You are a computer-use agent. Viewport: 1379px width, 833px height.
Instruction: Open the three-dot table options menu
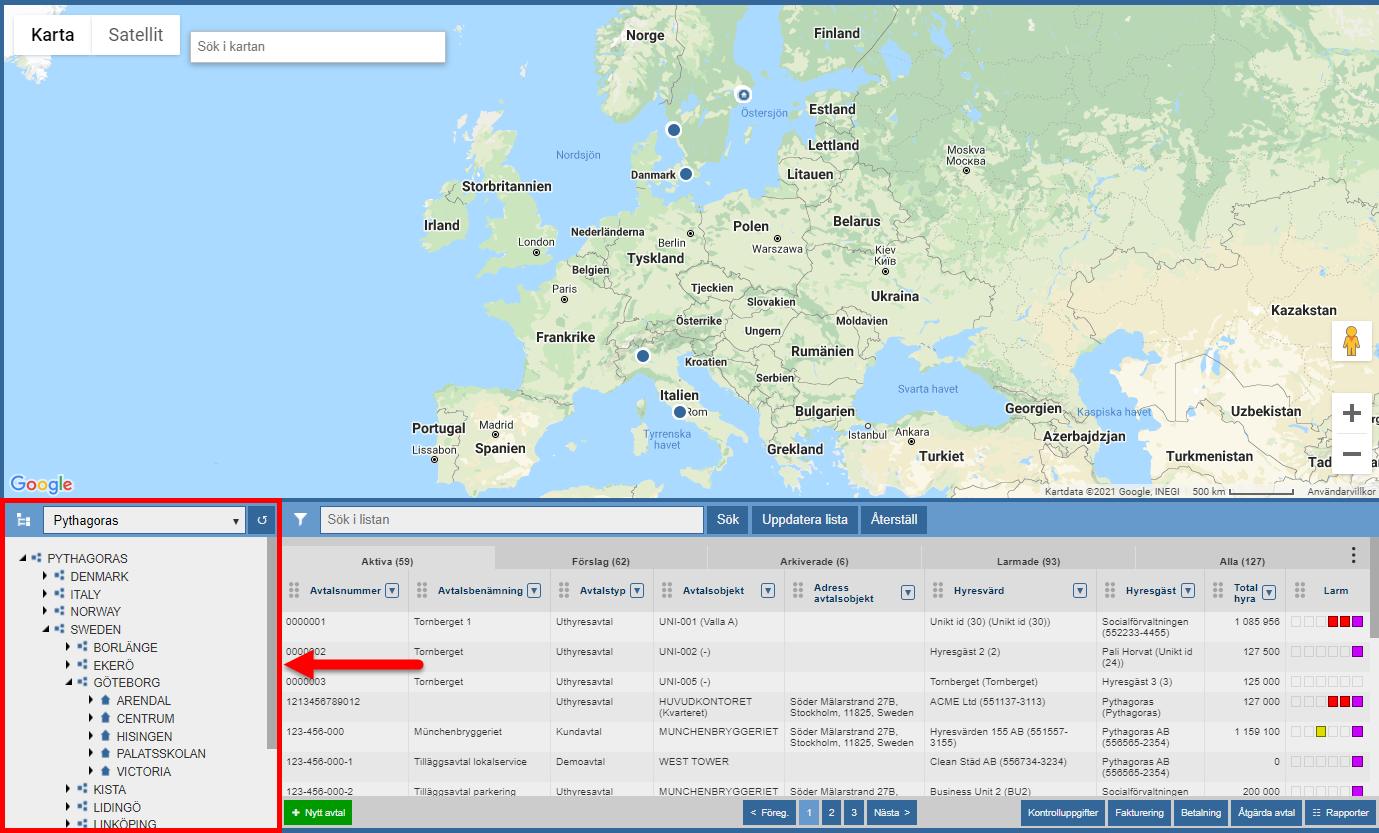(1353, 555)
